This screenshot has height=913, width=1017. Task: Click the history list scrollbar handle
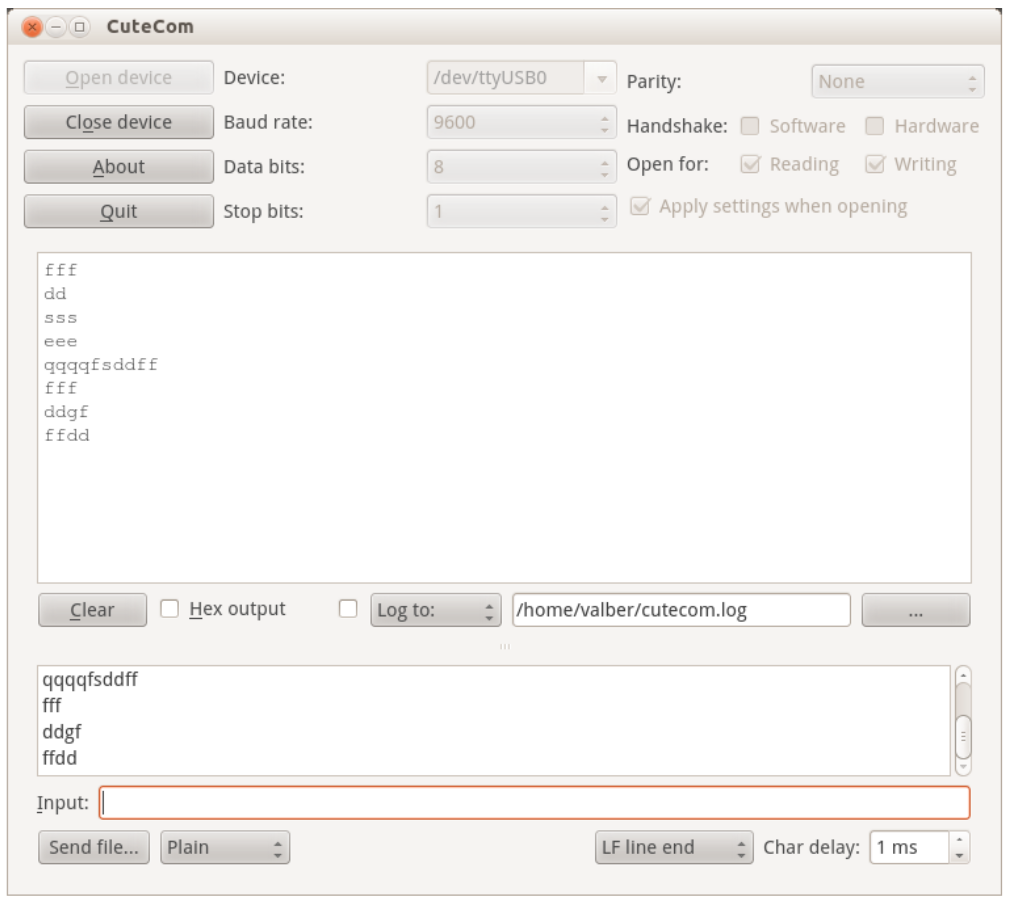click(963, 735)
